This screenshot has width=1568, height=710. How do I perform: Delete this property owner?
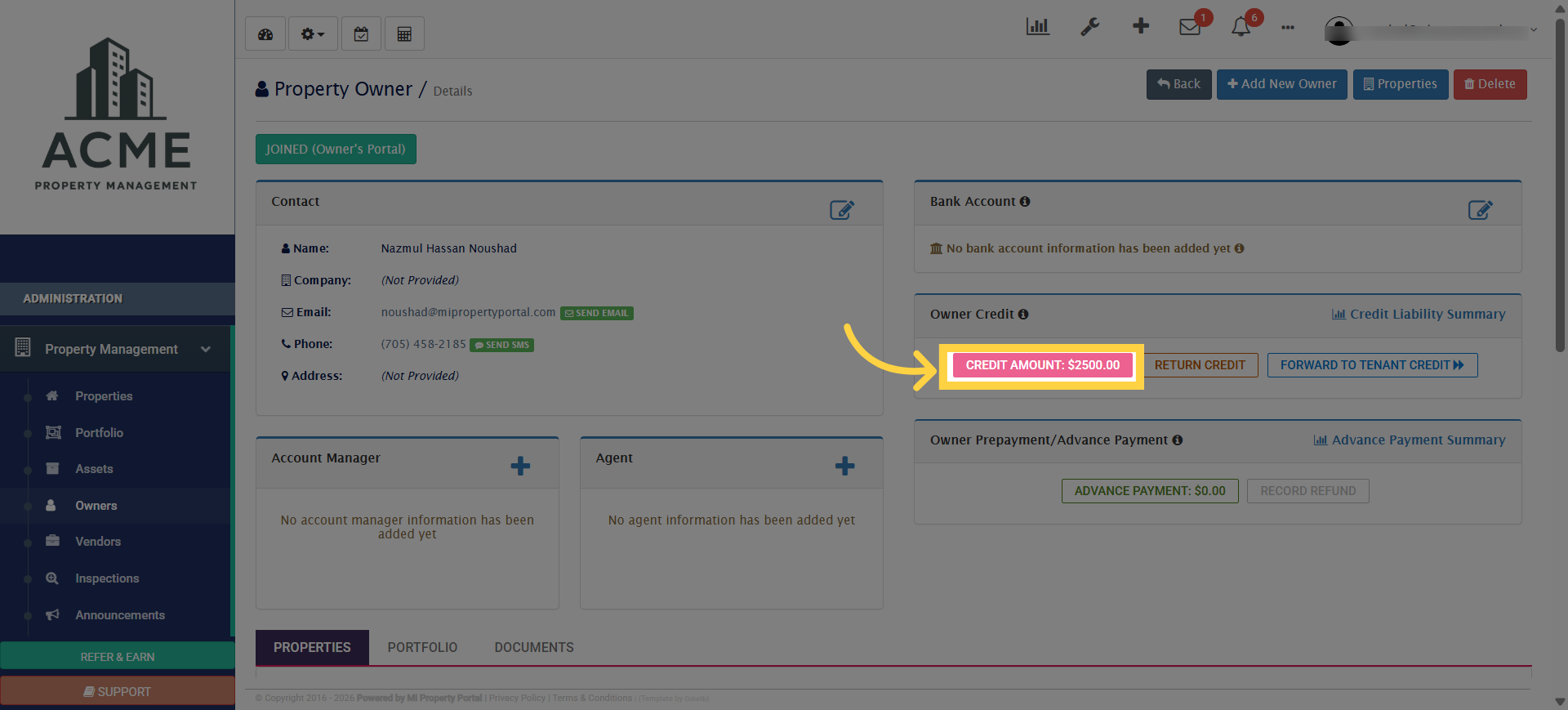[1490, 84]
